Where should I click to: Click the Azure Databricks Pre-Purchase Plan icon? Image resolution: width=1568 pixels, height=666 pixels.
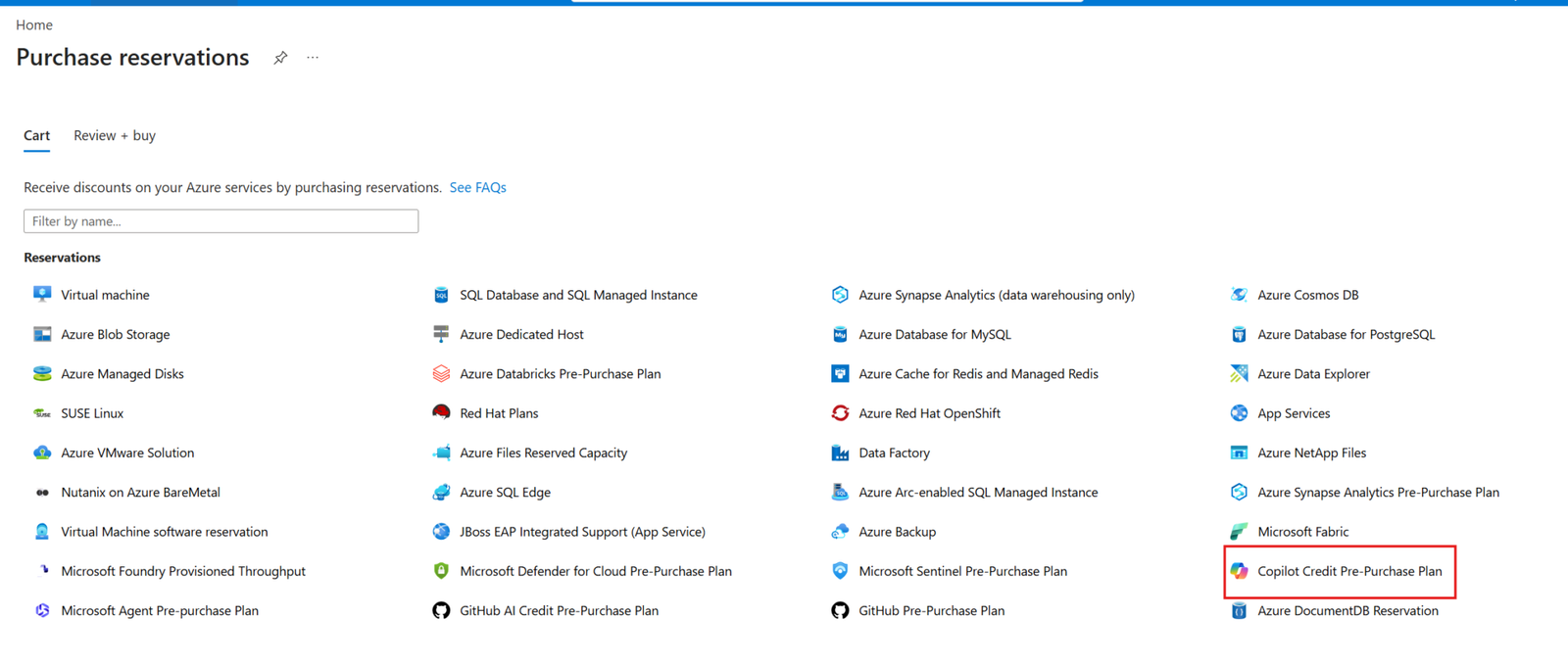(x=441, y=374)
